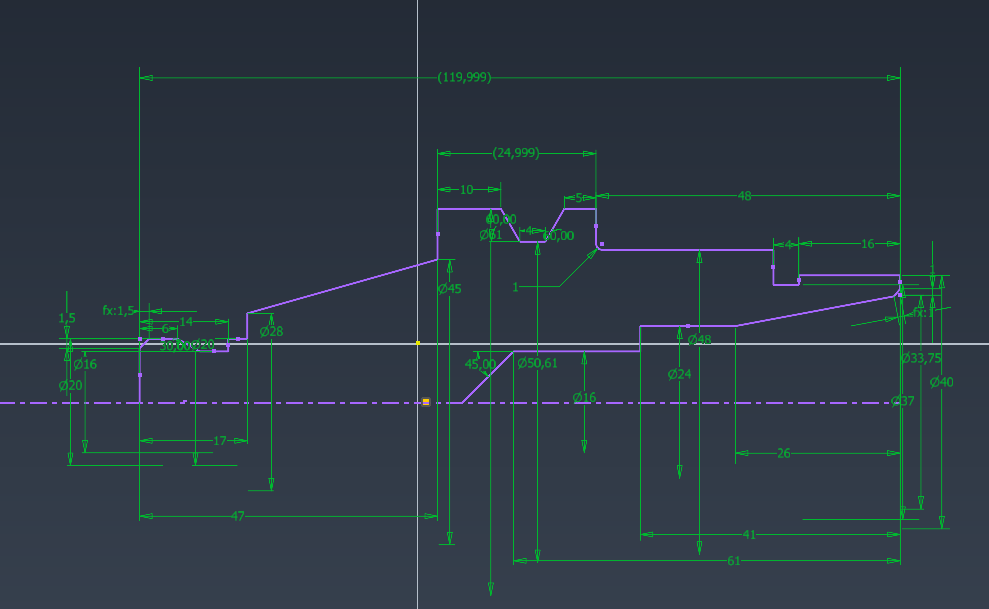
Task: Click the 16 dimension at upper right
Action: point(867,243)
